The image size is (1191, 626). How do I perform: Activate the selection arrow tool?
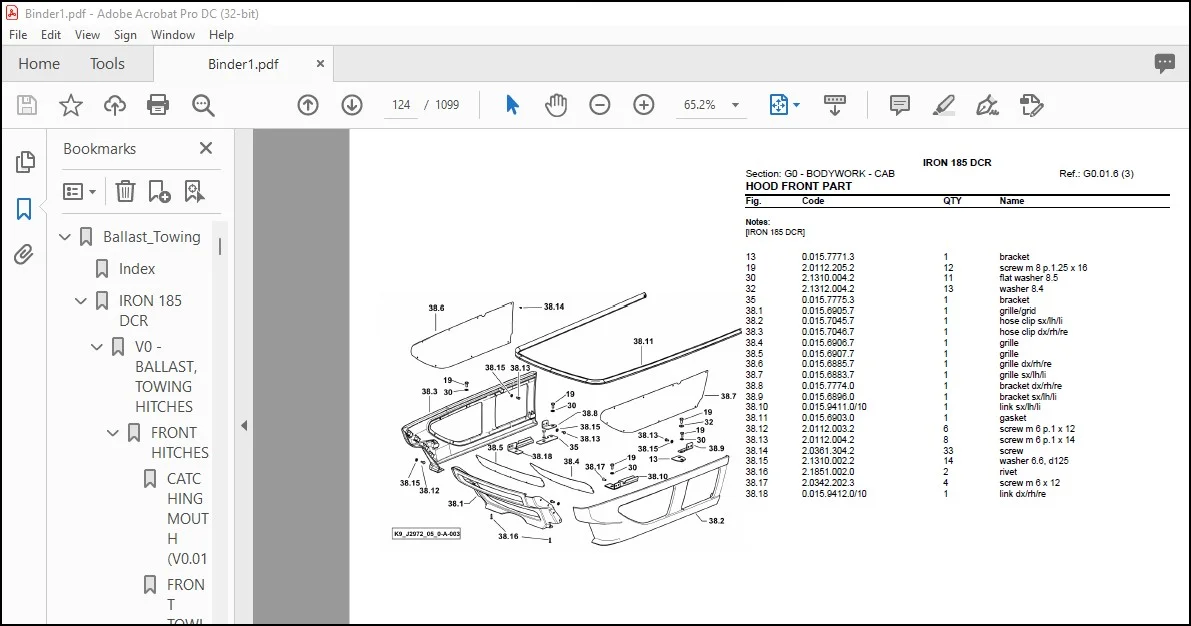click(x=512, y=105)
